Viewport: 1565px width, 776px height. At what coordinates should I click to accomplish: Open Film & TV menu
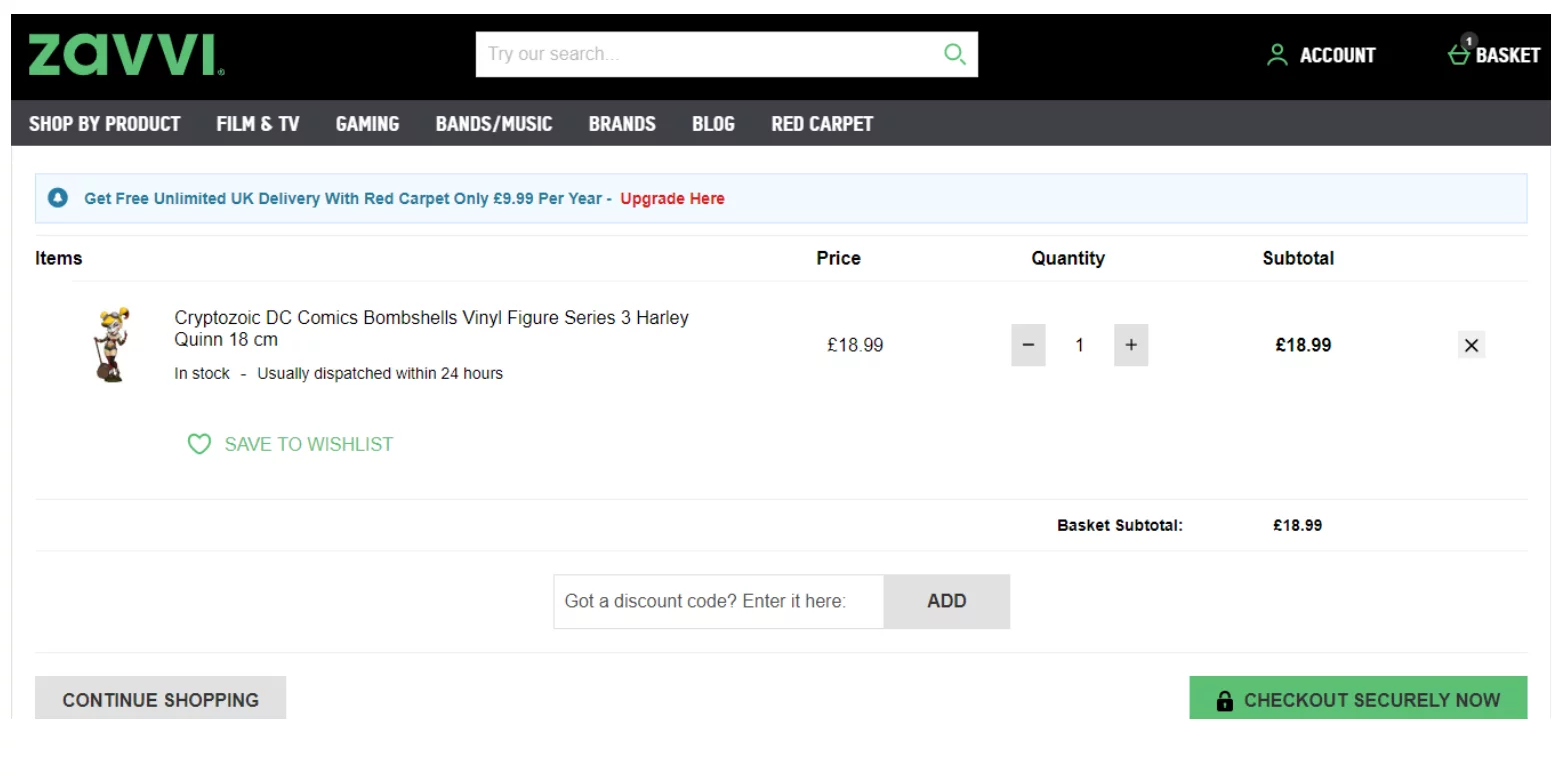tap(258, 124)
